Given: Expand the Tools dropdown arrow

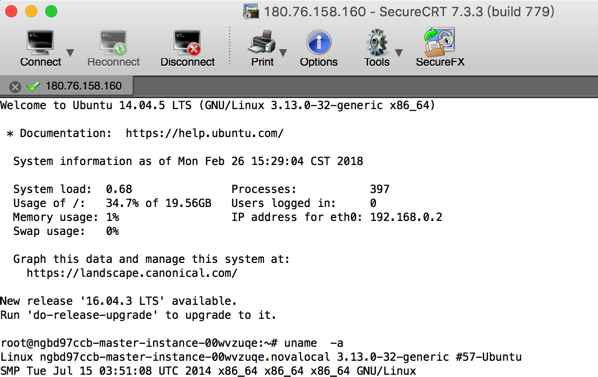Looking at the screenshot, I should click(x=399, y=52).
